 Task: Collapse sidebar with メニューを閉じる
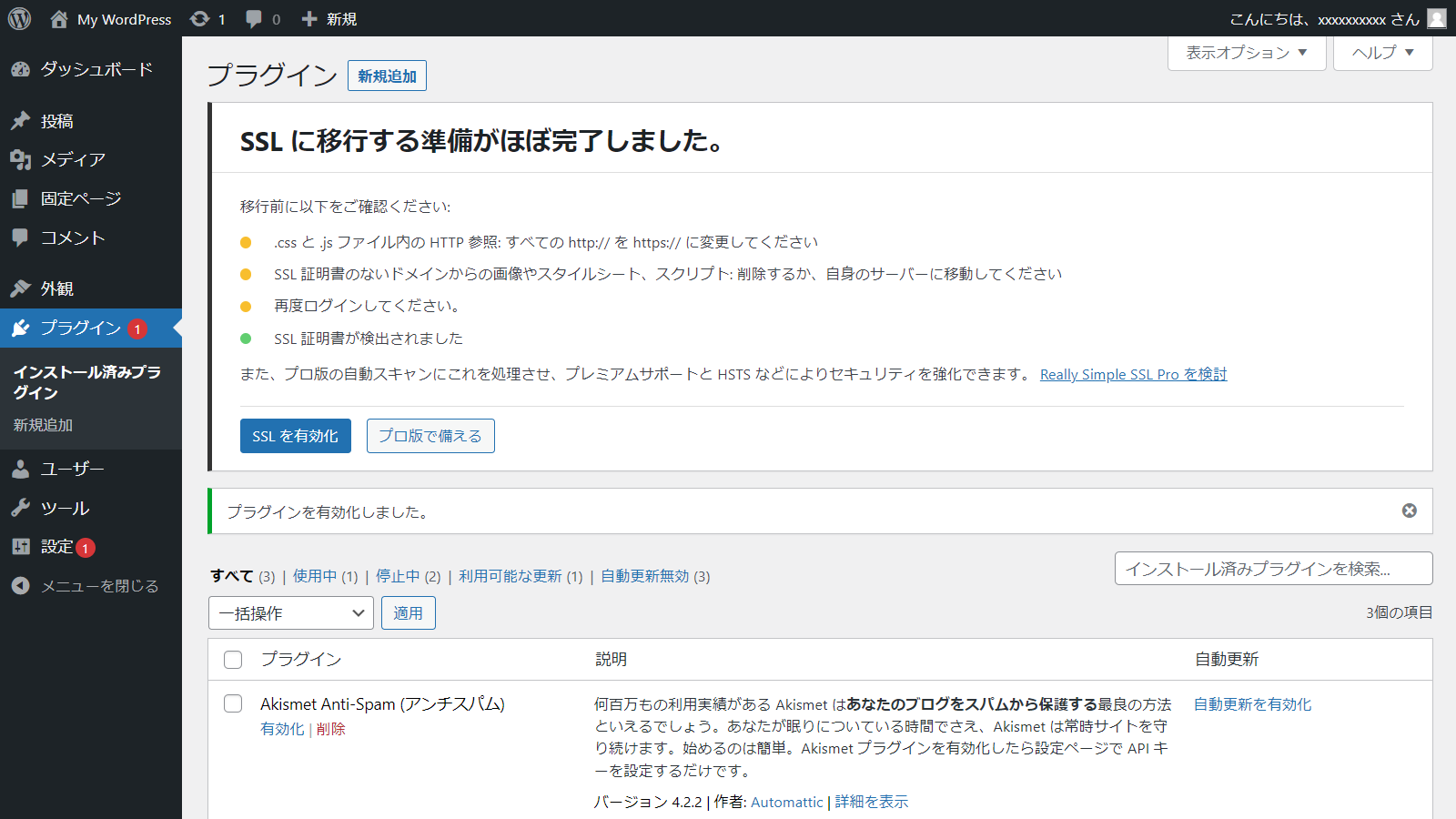(99, 586)
